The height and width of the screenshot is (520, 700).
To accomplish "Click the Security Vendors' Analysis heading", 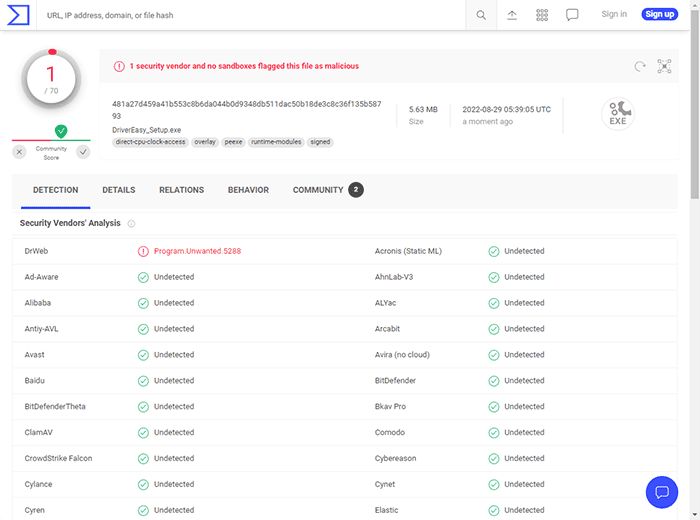I will coord(70,223).
